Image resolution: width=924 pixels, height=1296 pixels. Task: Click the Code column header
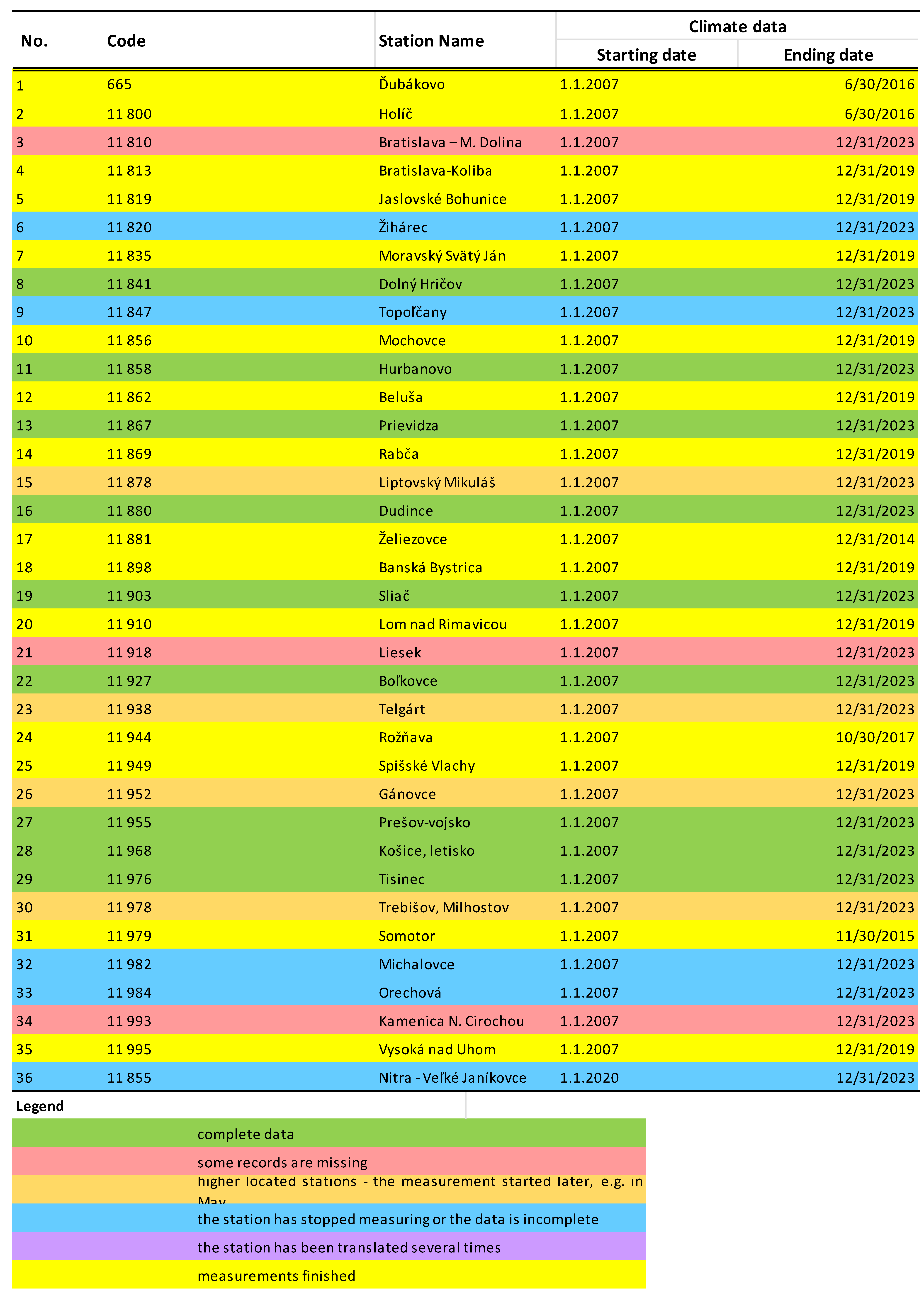(126, 41)
